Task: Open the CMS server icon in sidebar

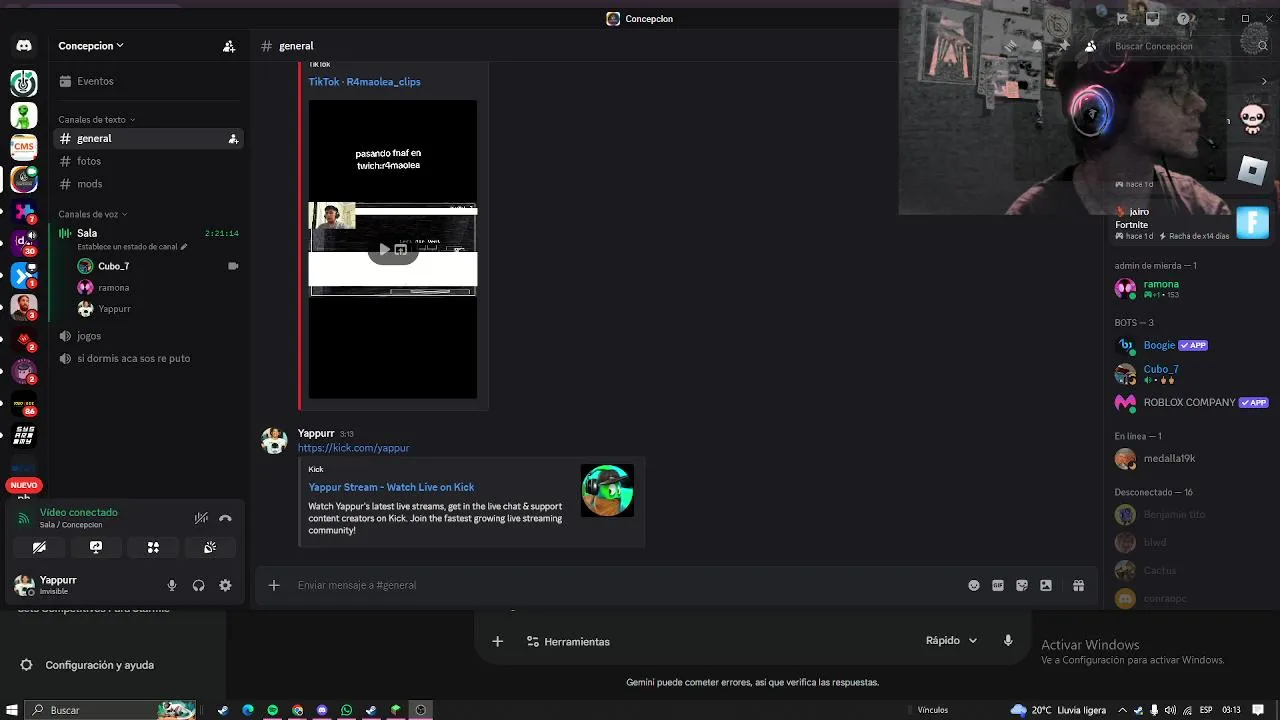Action: [24, 147]
